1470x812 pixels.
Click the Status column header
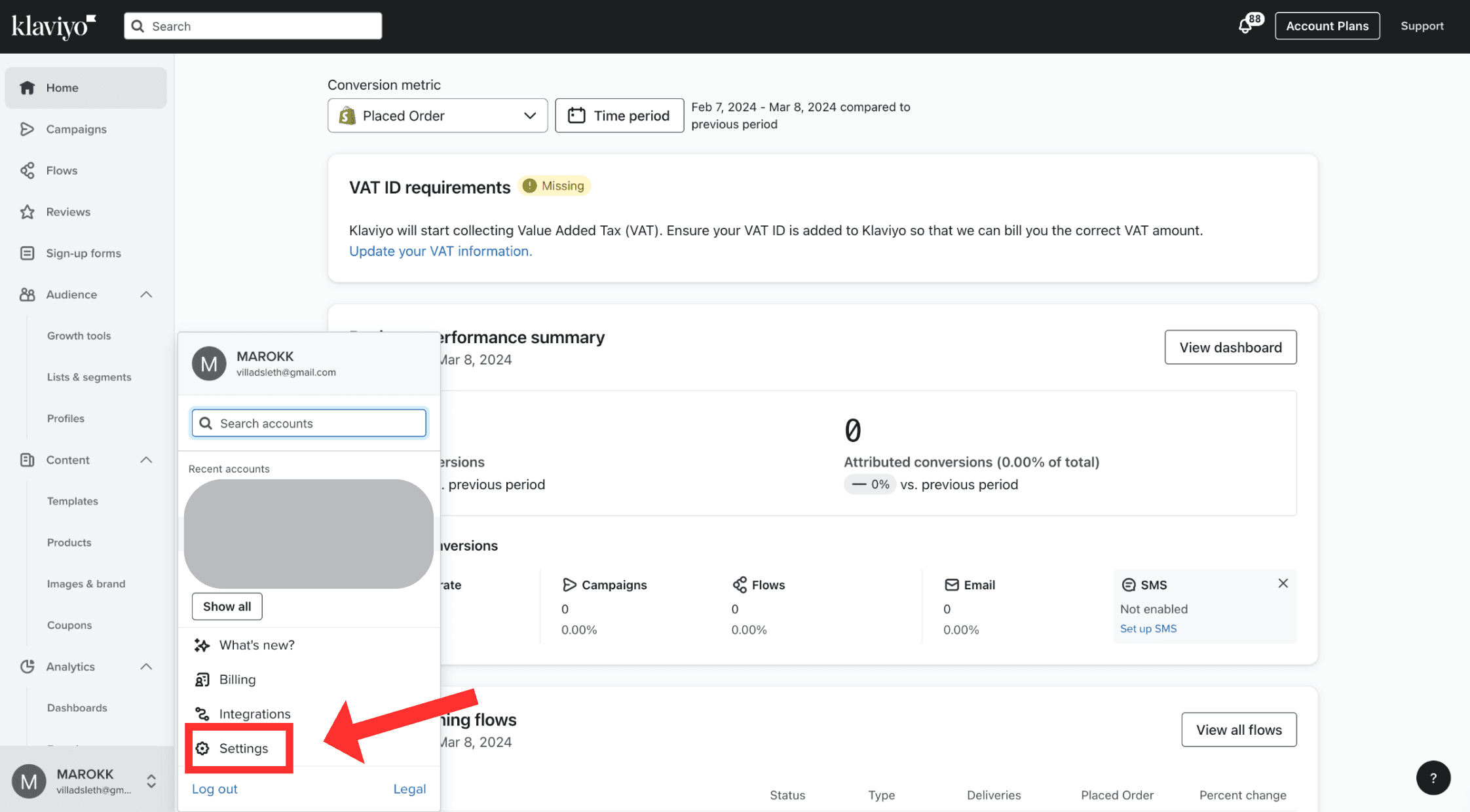click(787, 795)
